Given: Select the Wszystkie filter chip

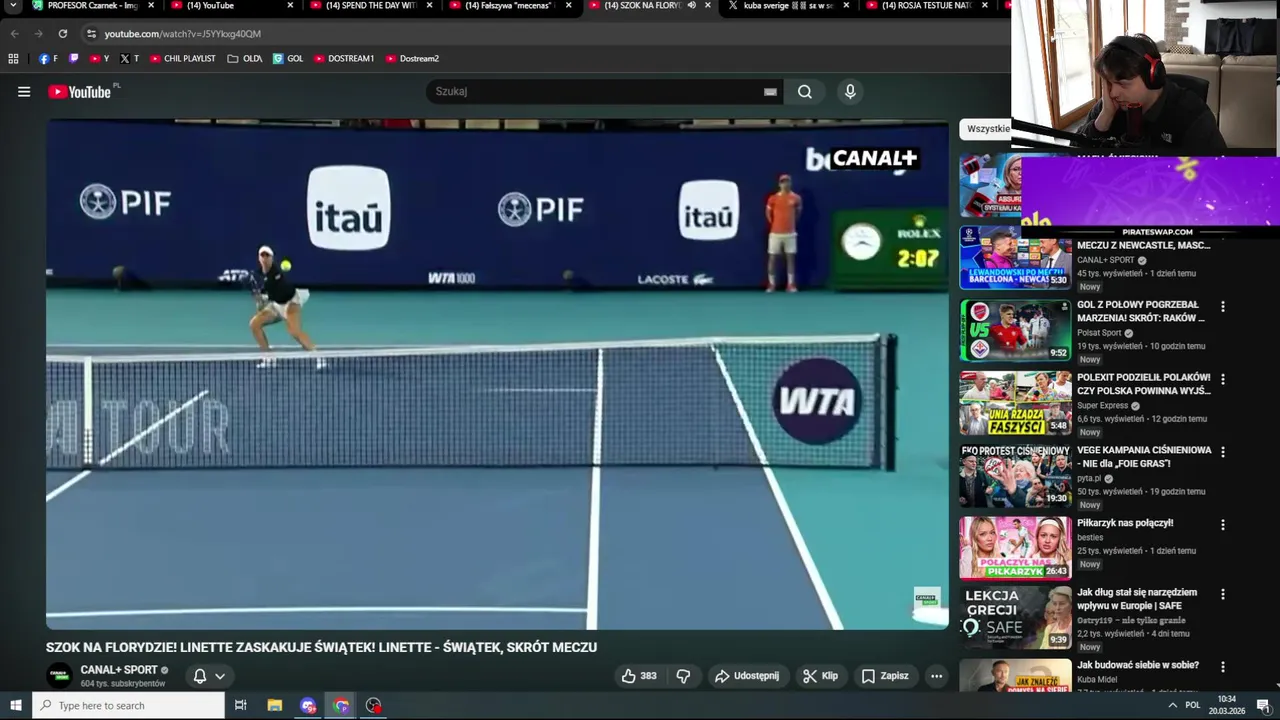Looking at the screenshot, I should (x=986, y=129).
